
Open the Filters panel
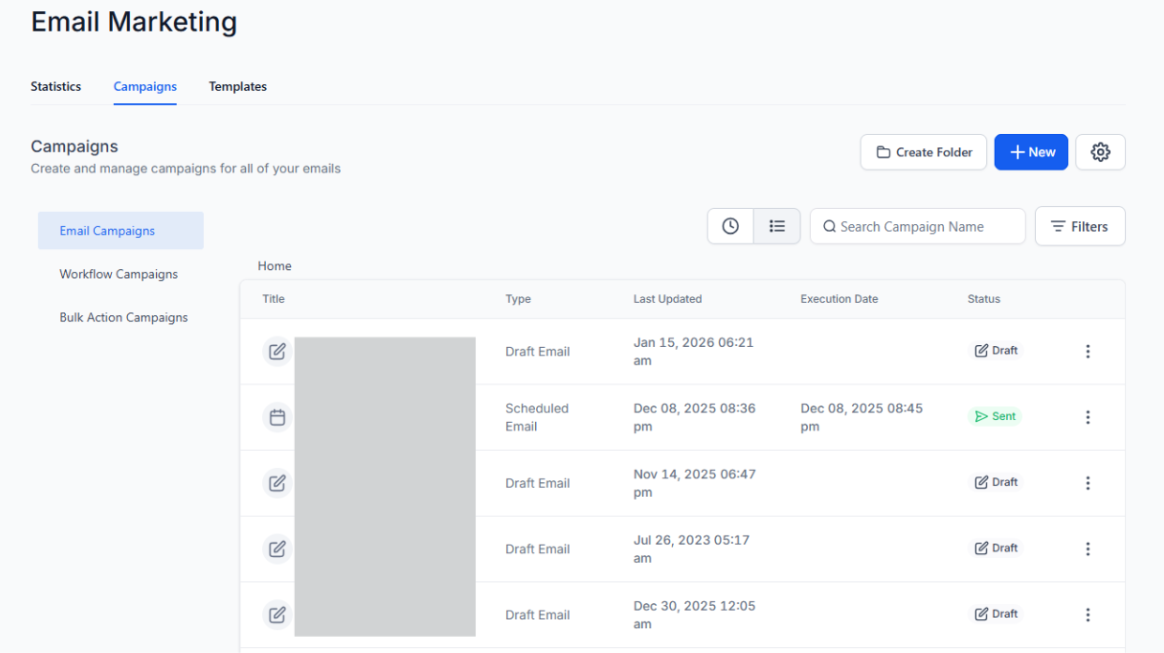tap(1079, 226)
